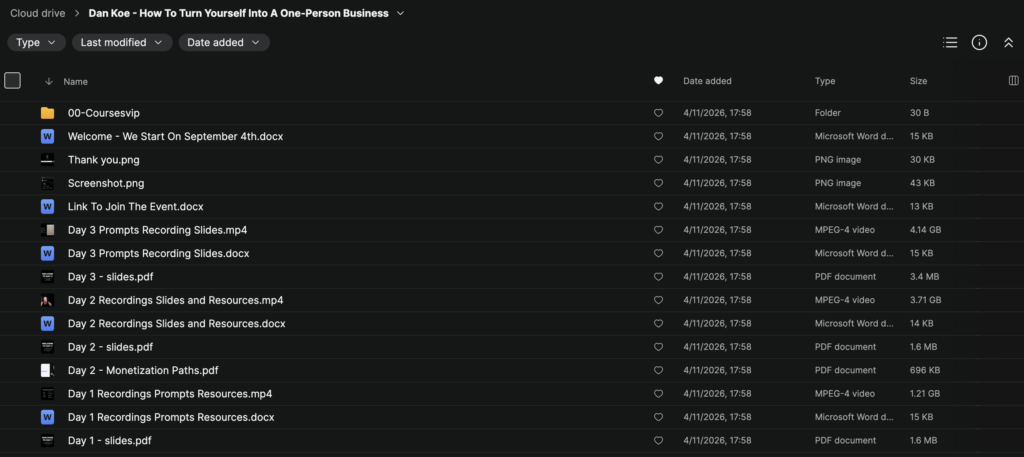Favorite the Thank you.png file
The image size is (1024, 457).
point(658,160)
